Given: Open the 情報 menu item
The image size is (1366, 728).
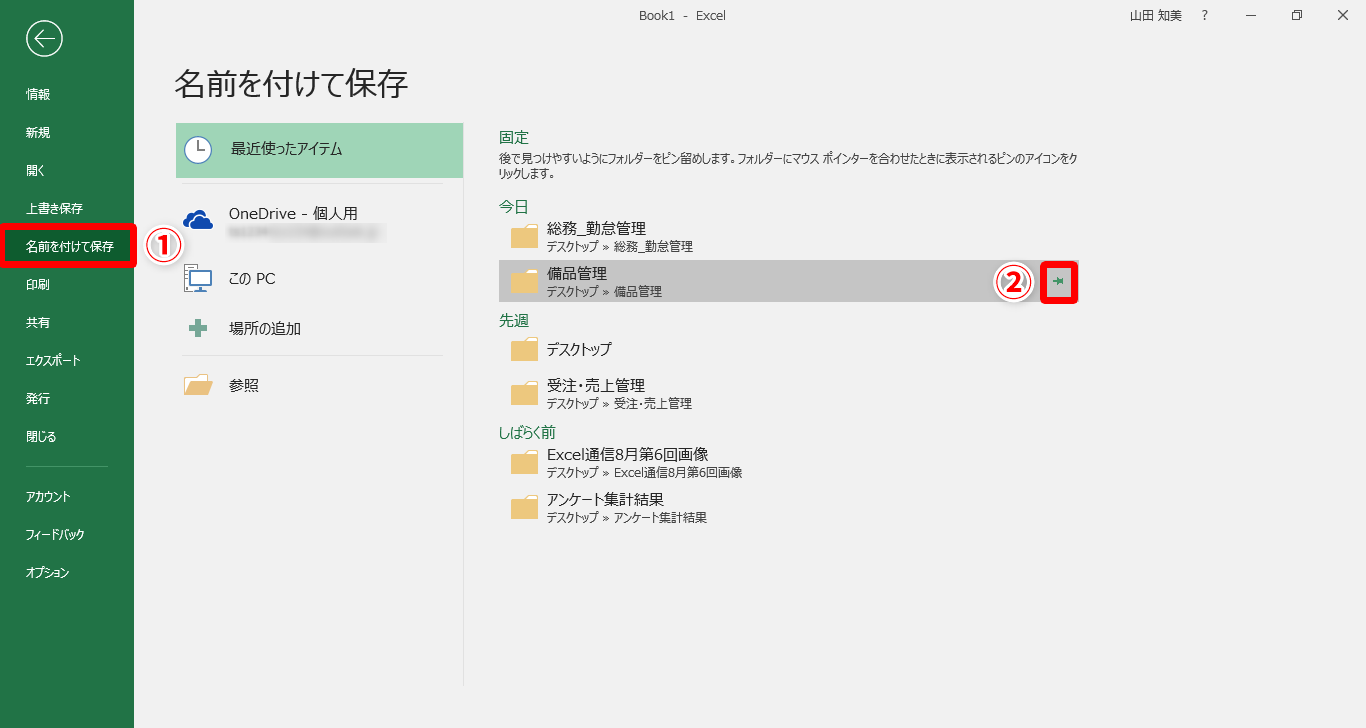Looking at the screenshot, I should click(x=38, y=95).
